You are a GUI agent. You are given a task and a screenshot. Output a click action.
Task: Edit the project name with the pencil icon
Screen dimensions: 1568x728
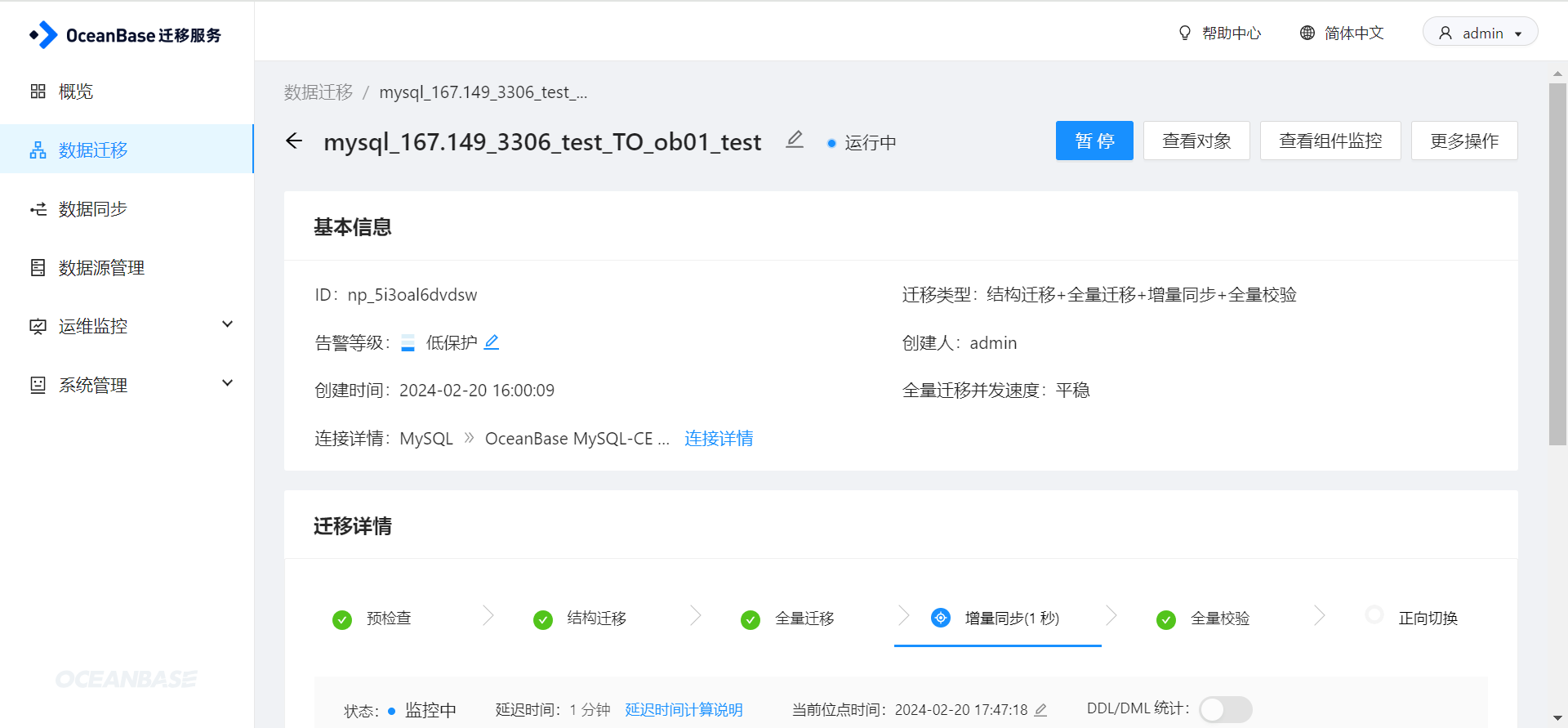click(795, 140)
